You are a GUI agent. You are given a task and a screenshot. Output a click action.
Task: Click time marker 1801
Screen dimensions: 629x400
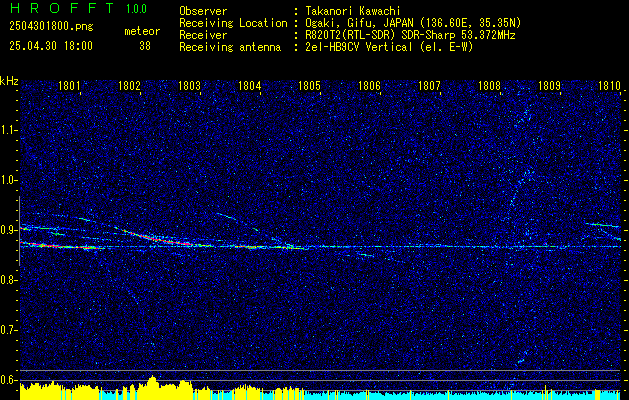pos(69,85)
